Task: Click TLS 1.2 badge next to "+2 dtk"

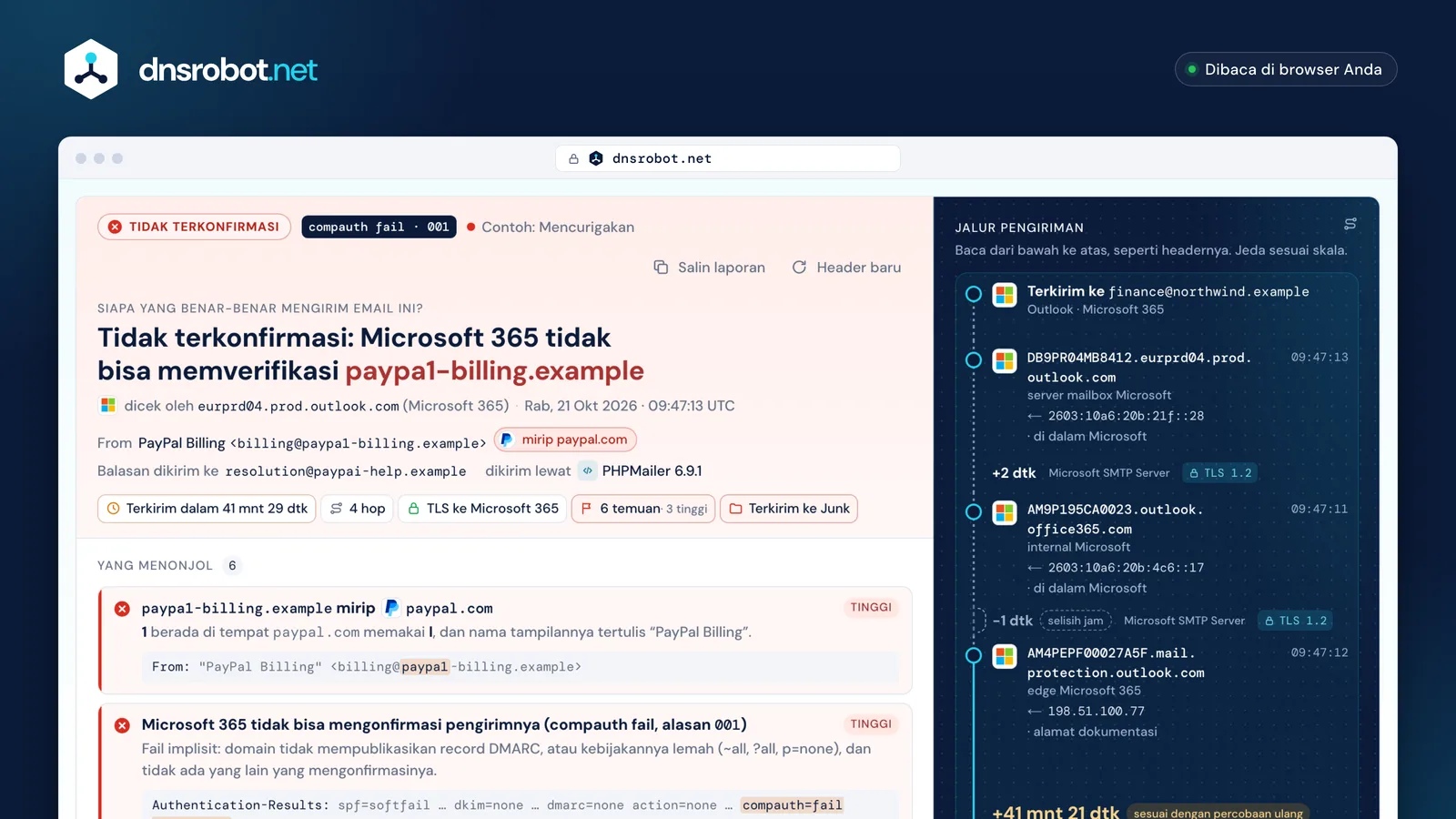Action: 1220,473
